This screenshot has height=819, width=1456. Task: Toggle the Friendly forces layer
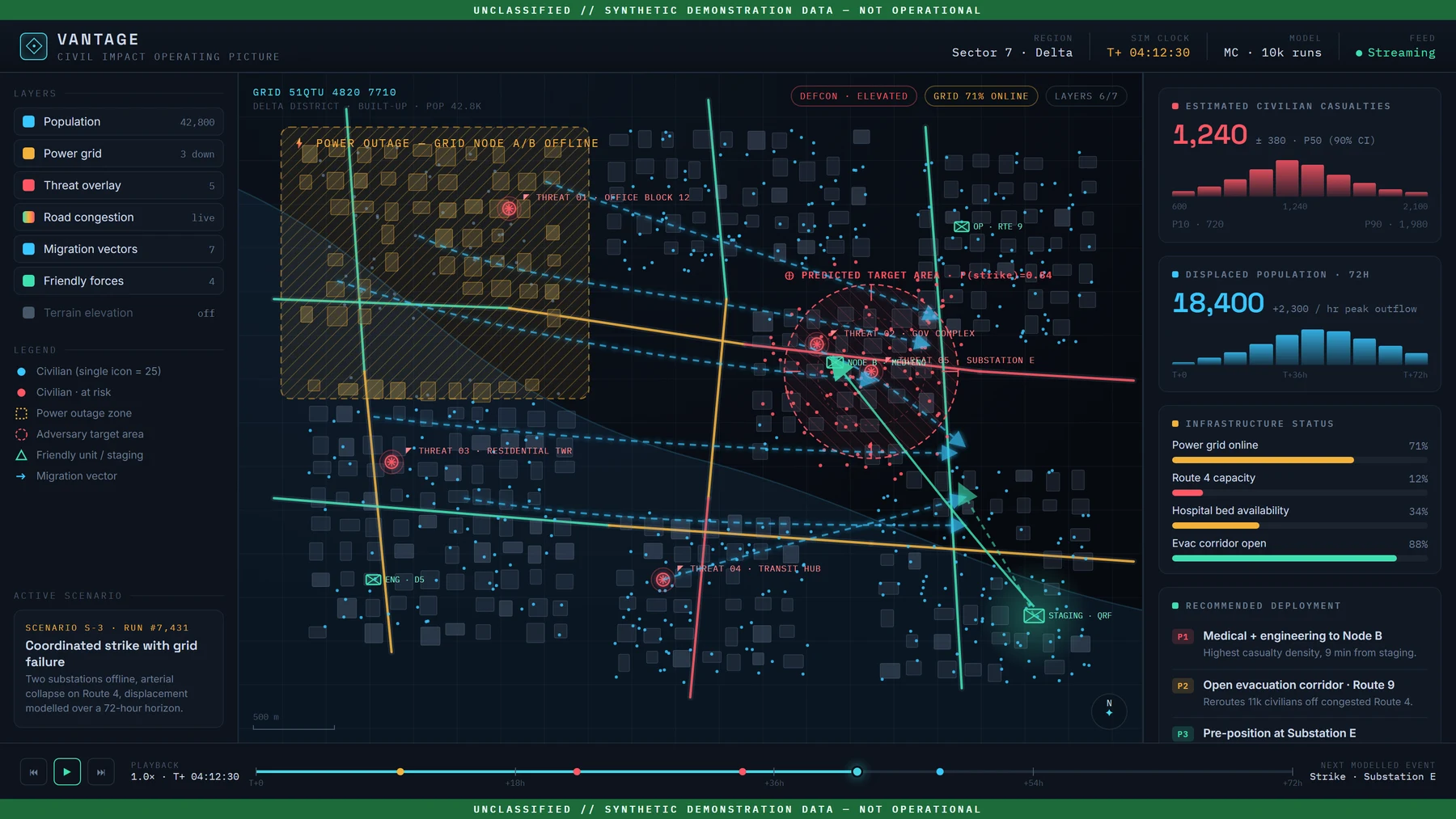119,281
